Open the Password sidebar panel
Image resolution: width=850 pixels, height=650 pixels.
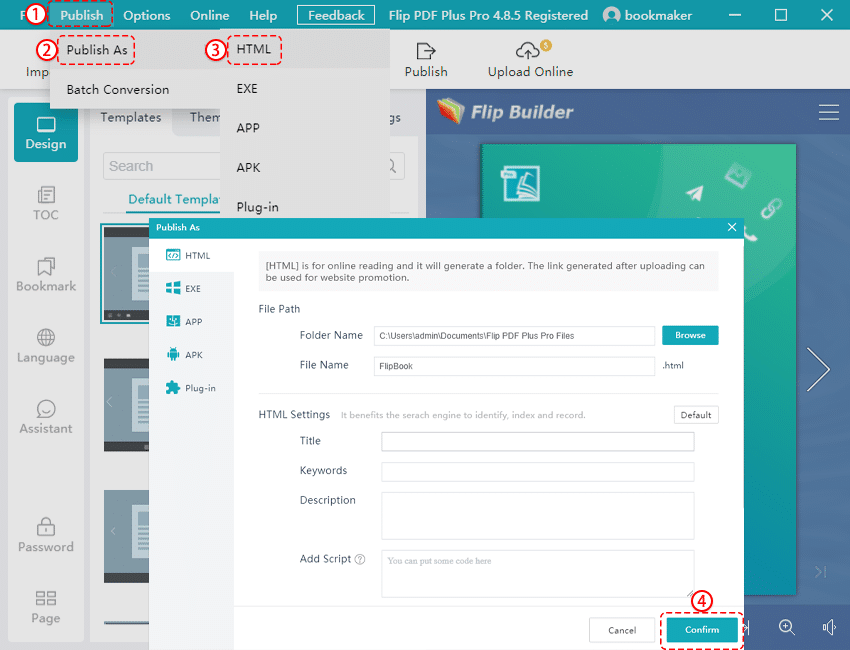[46, 535]
